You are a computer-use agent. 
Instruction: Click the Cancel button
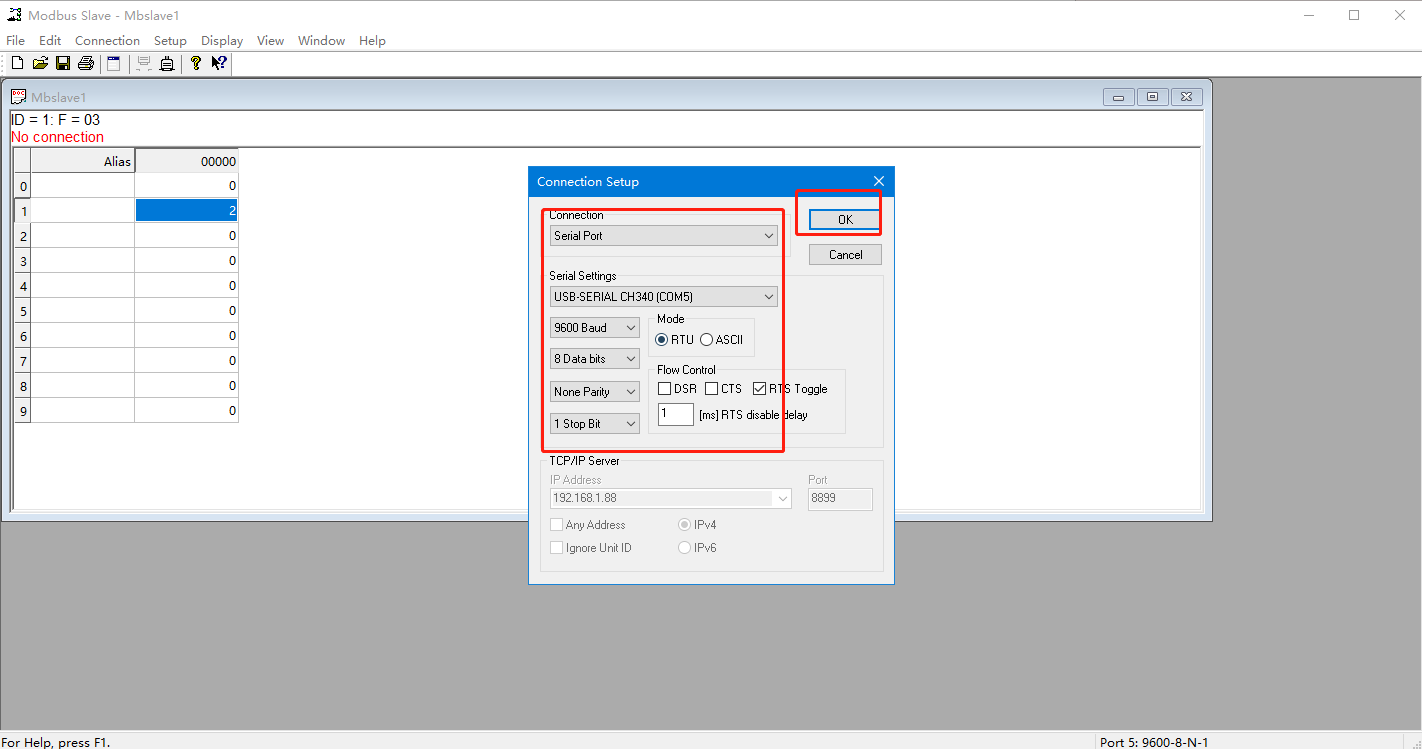[x=845, y=255]
